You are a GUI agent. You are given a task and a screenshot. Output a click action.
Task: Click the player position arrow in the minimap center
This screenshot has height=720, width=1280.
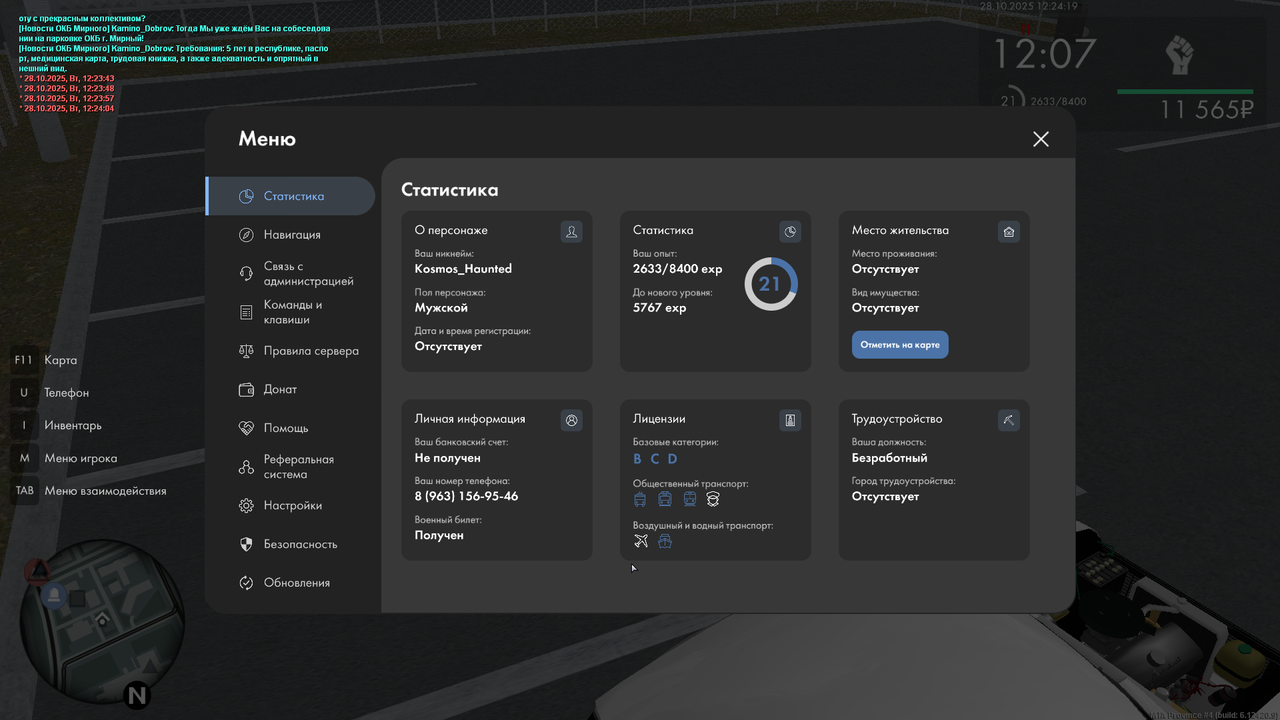[x=102, y=620]
